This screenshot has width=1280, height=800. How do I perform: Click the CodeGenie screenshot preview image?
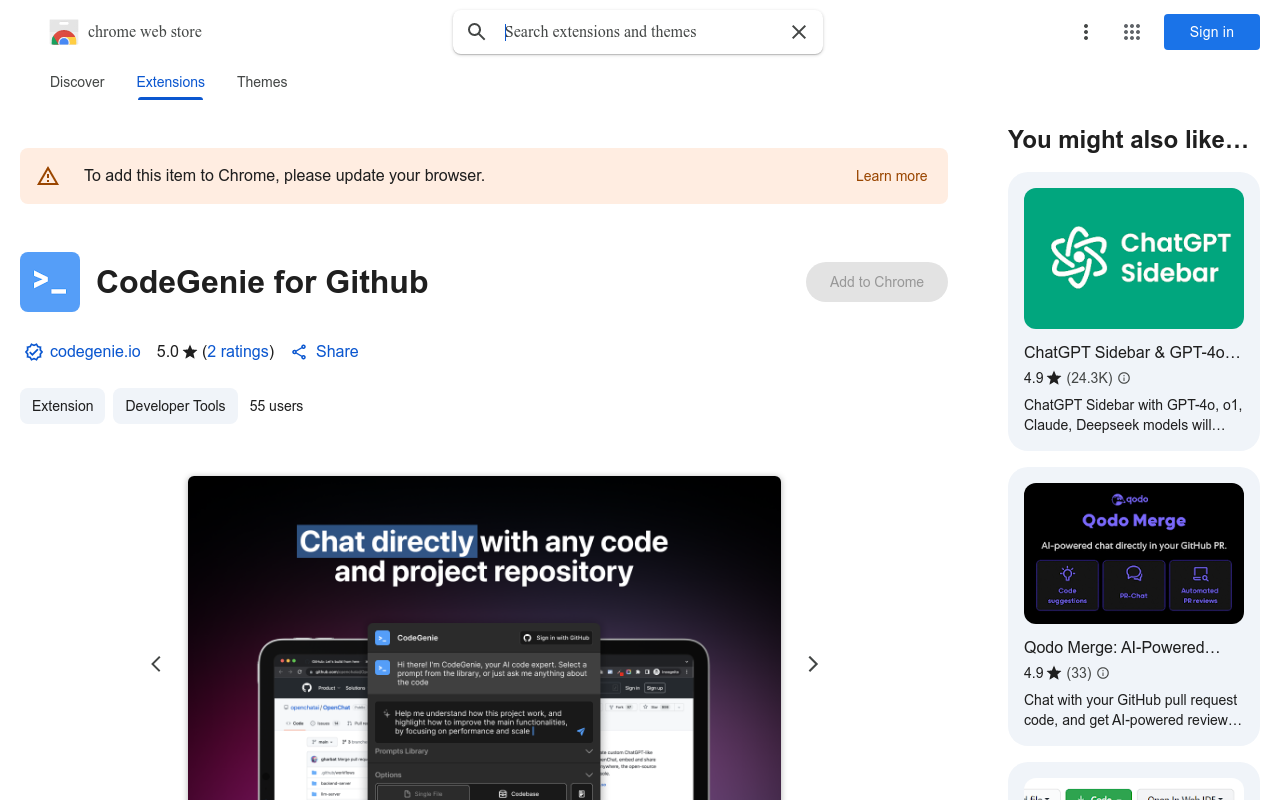point(484,638)
